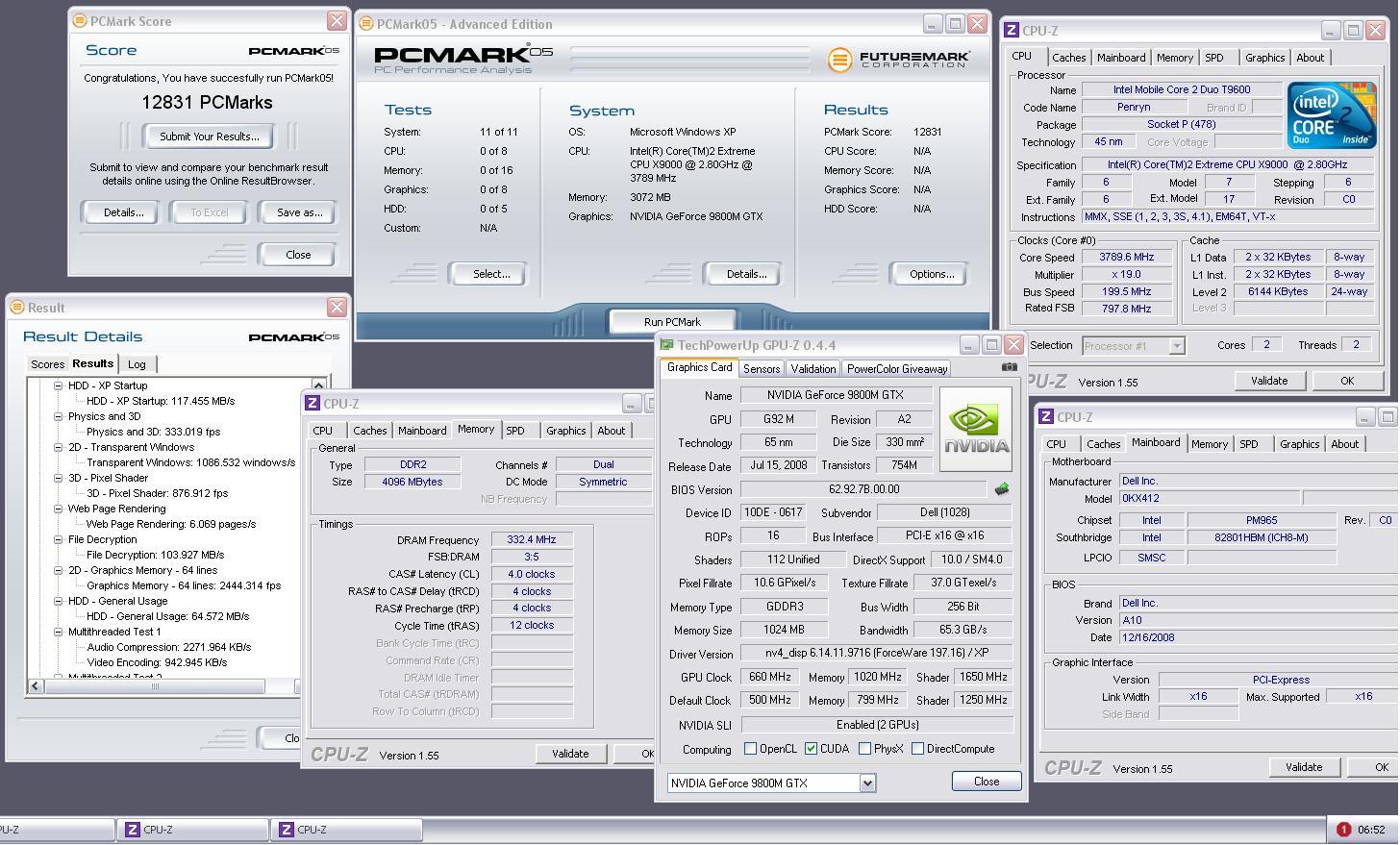Screen dimensions: 1400x845
Task: Click the red notification tray icon
Action: coord(1343,830)
